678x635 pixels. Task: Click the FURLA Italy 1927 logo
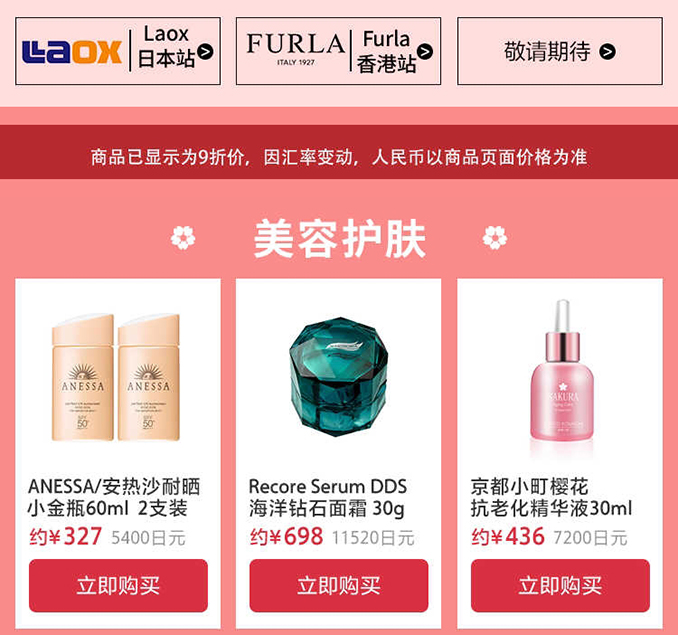pos(296,48)
